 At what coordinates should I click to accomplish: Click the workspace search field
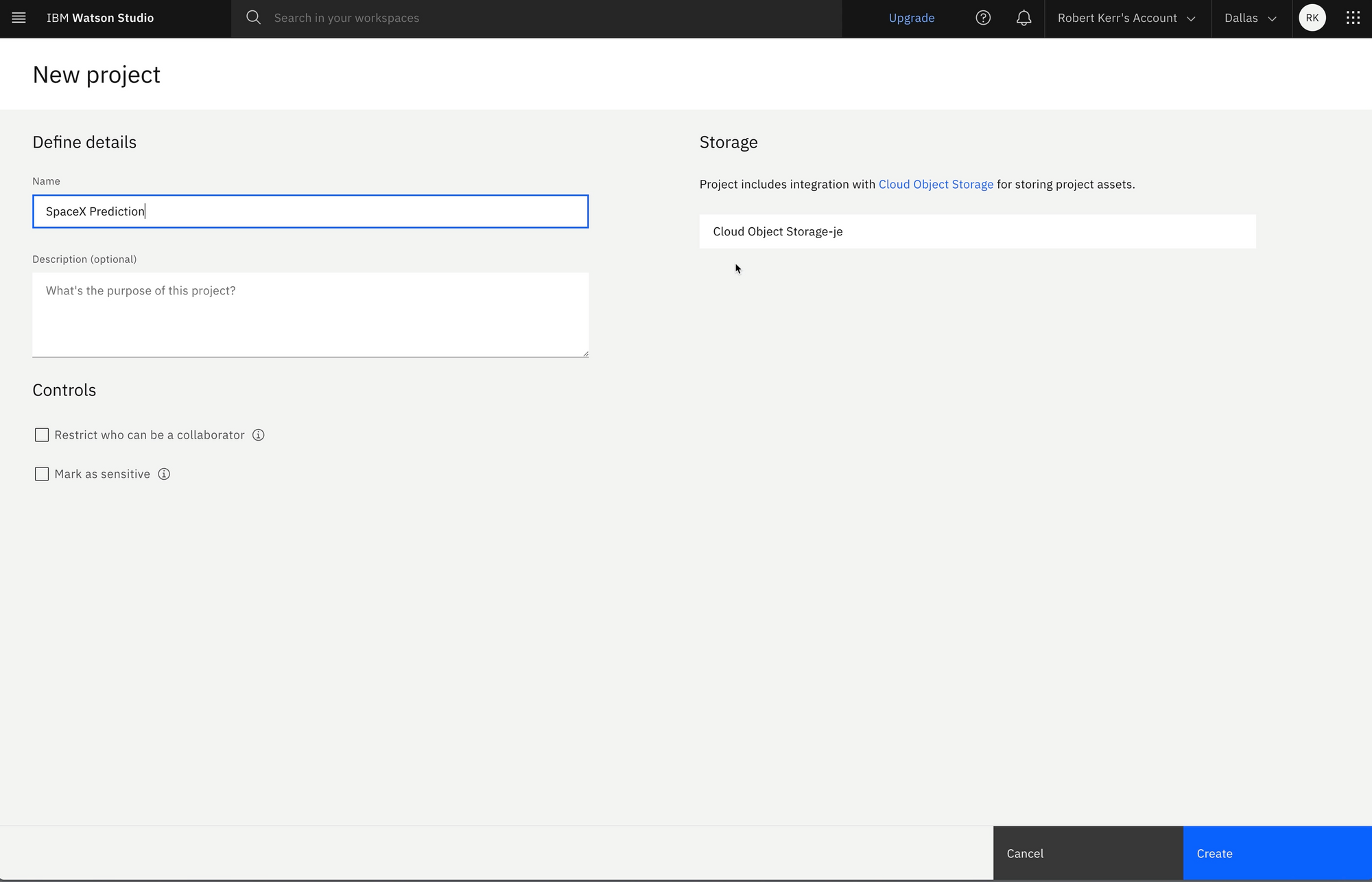(x=549, y=19)
